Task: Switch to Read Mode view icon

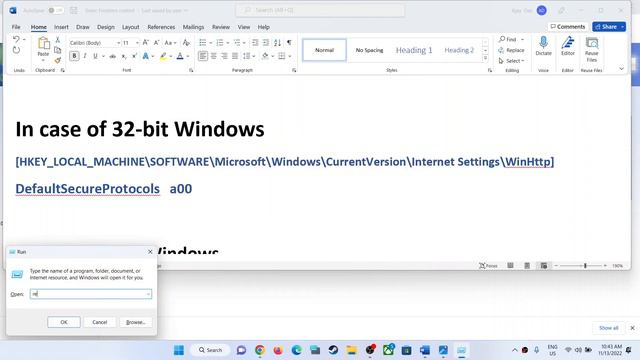Action: pyautogui.click(x=510, y=266)
